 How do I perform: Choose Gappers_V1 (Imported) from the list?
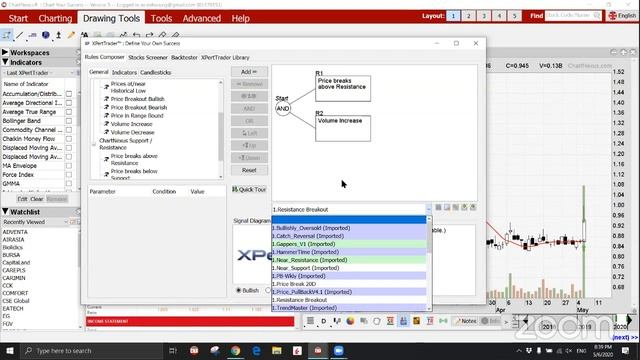[349, 244]
